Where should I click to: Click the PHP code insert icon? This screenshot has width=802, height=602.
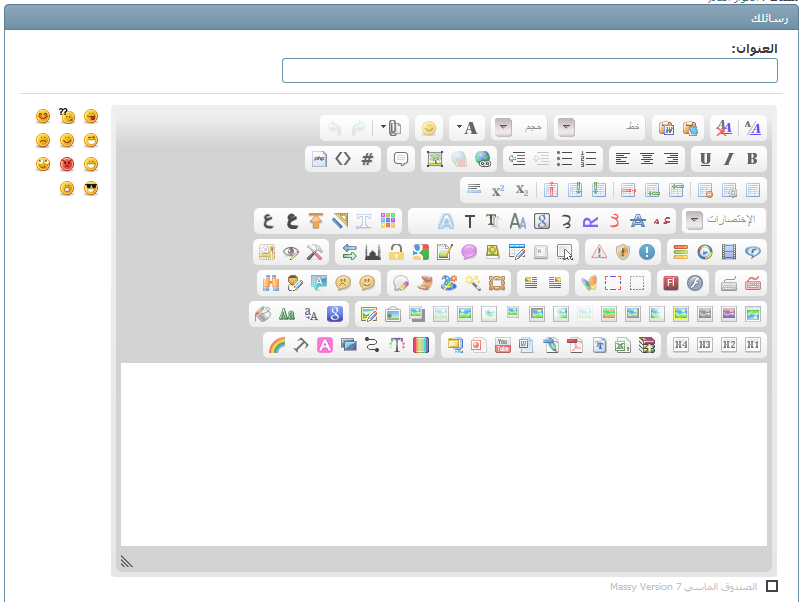coord(320,159)
